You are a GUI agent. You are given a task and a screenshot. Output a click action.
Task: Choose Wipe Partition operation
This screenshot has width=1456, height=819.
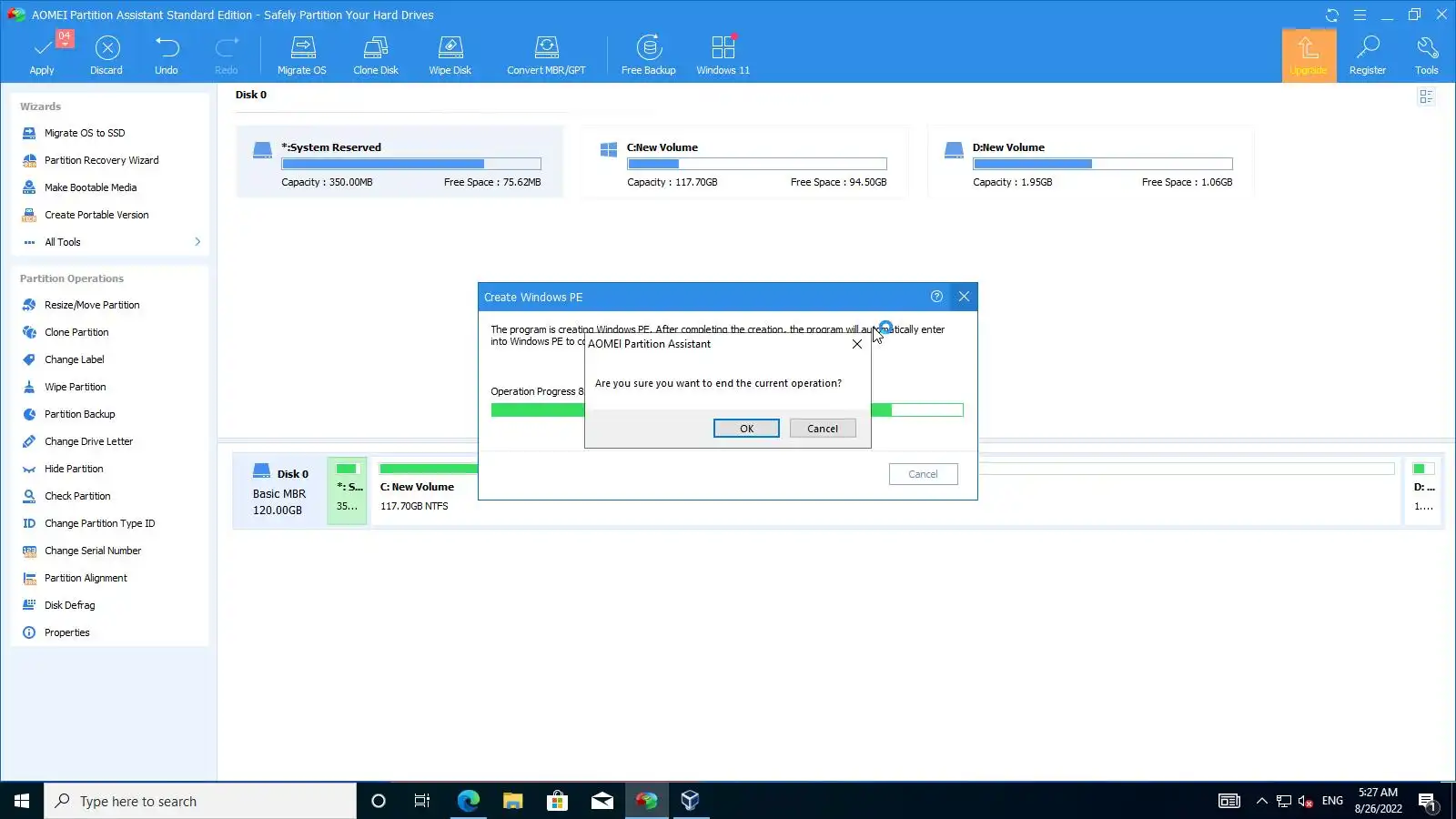coord(76,387)
